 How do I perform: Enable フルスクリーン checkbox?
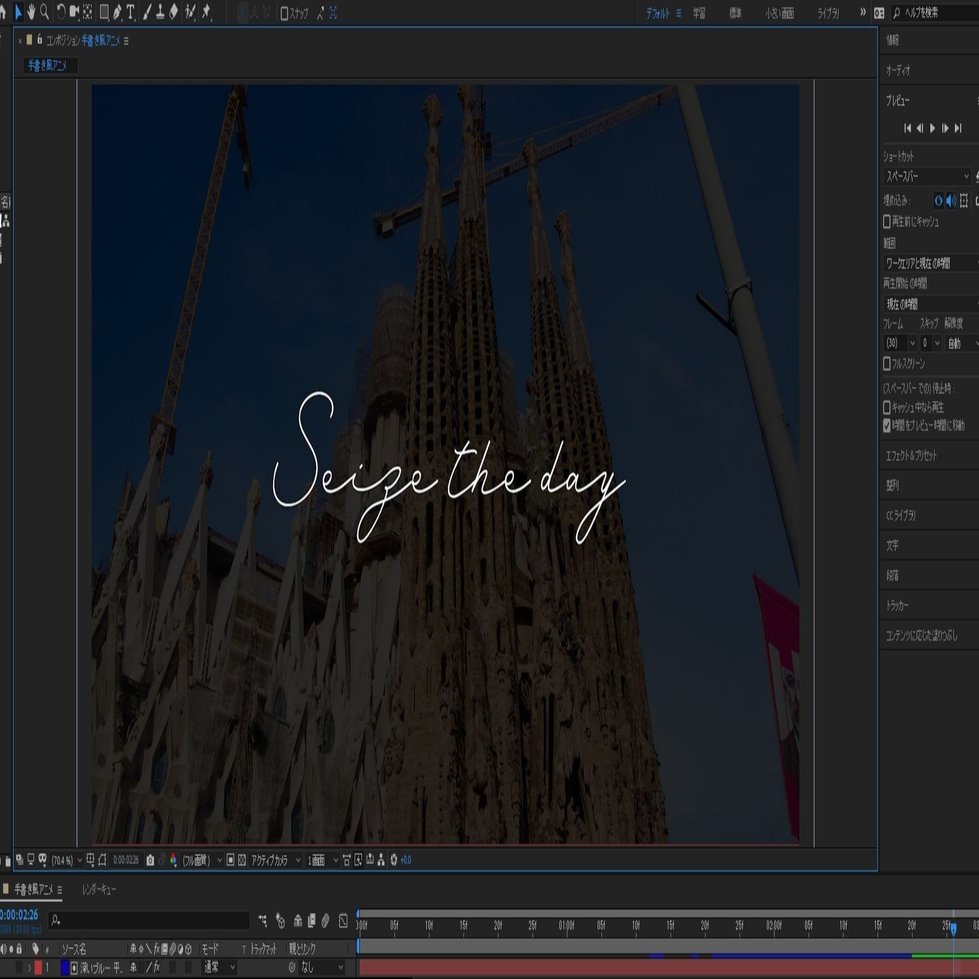(x=887, y=363)
